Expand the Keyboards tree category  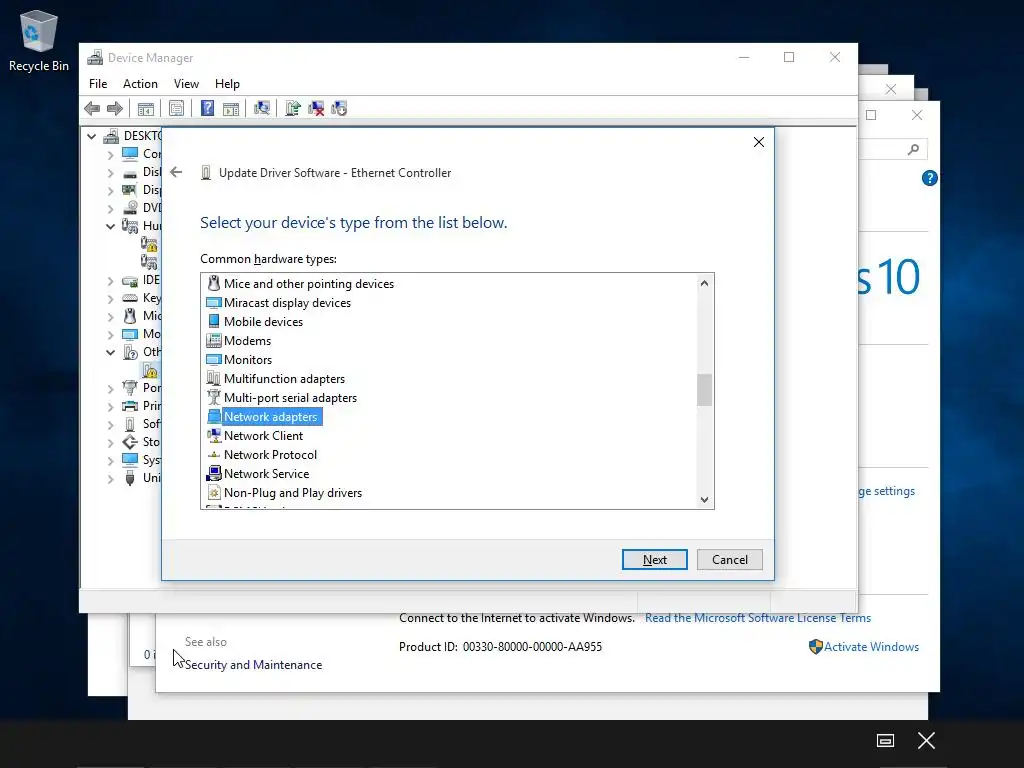coord(110,299)
